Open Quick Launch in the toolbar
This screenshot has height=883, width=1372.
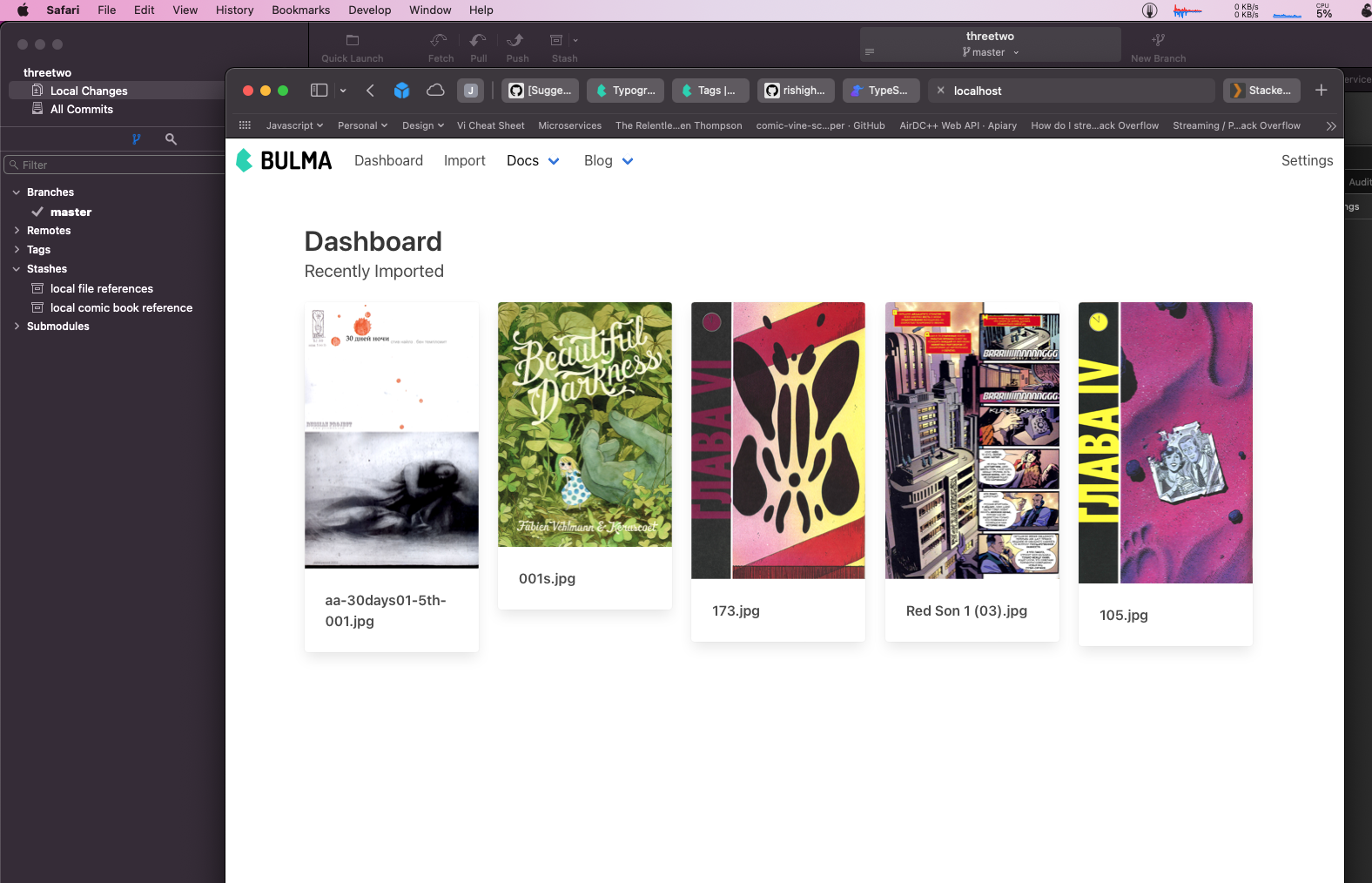click(352, 41)
